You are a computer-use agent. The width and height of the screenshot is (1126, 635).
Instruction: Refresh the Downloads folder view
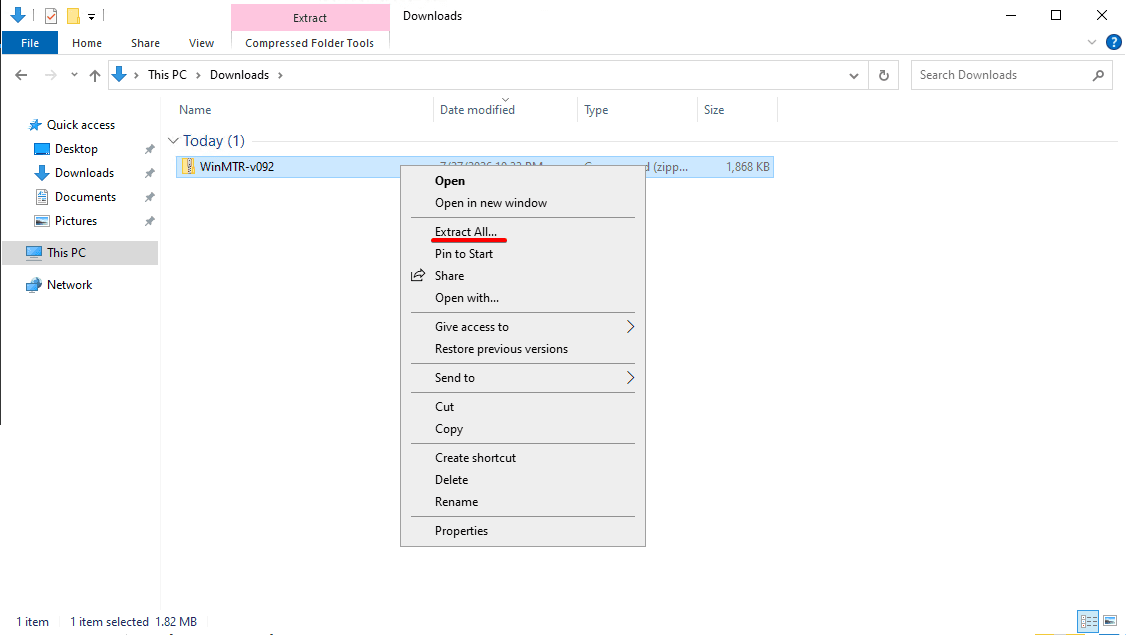pos(884,75)
